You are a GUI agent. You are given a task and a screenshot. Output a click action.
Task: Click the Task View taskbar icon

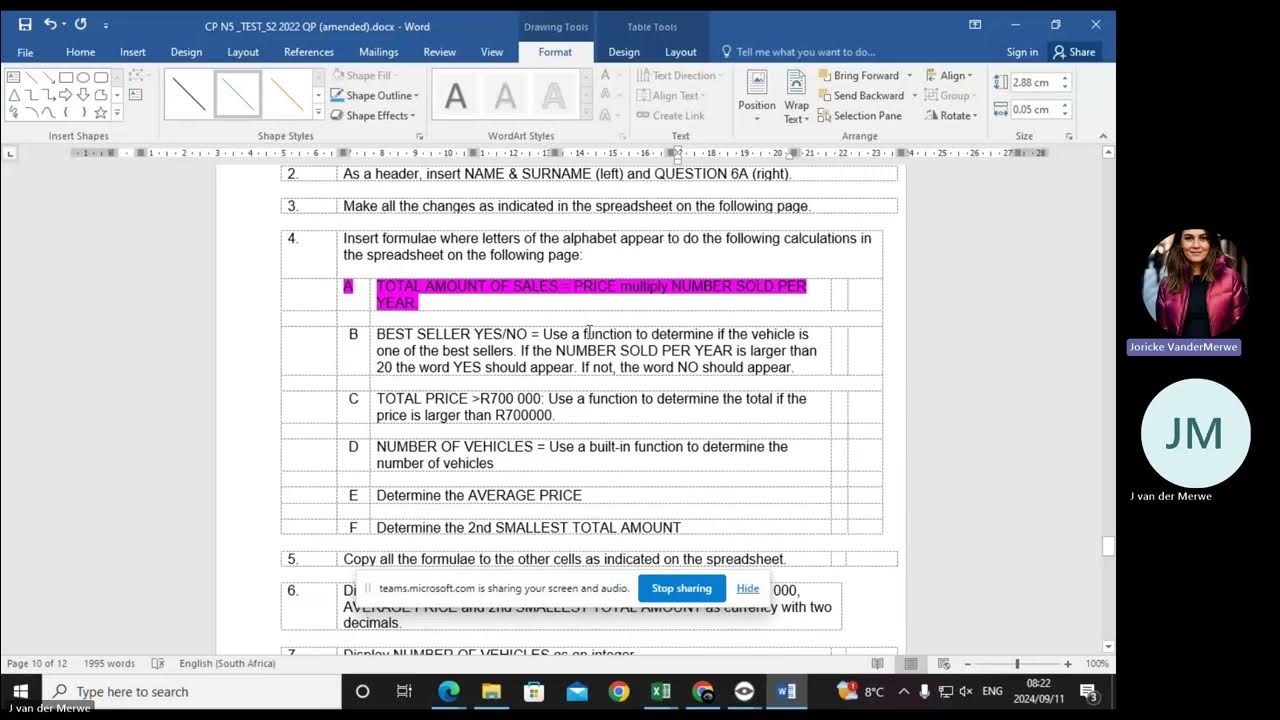[x=404, y=691]
